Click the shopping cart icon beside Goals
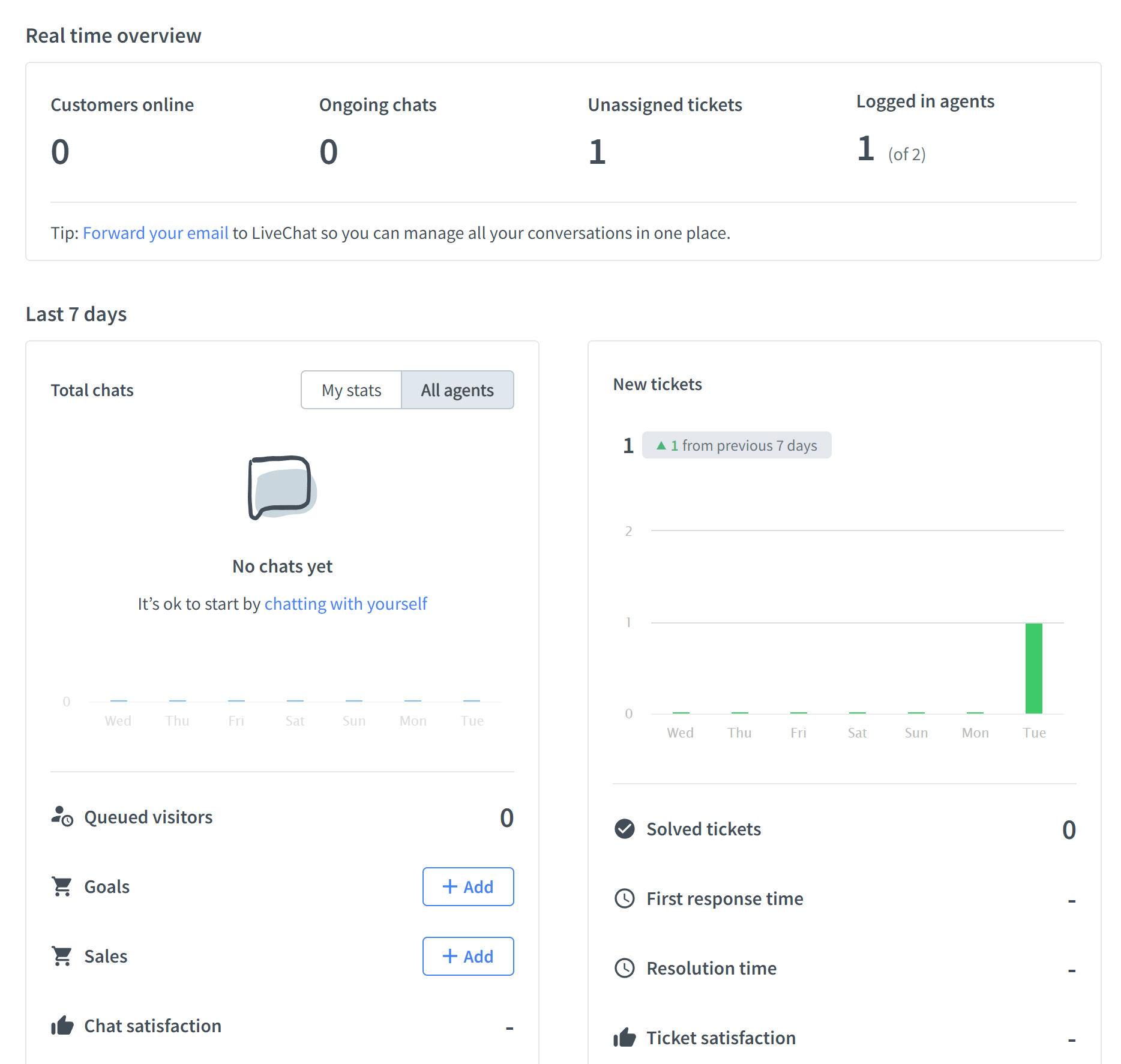Image resolution: width=1121 pixels, height=1064 pixels. click(61, 886)
